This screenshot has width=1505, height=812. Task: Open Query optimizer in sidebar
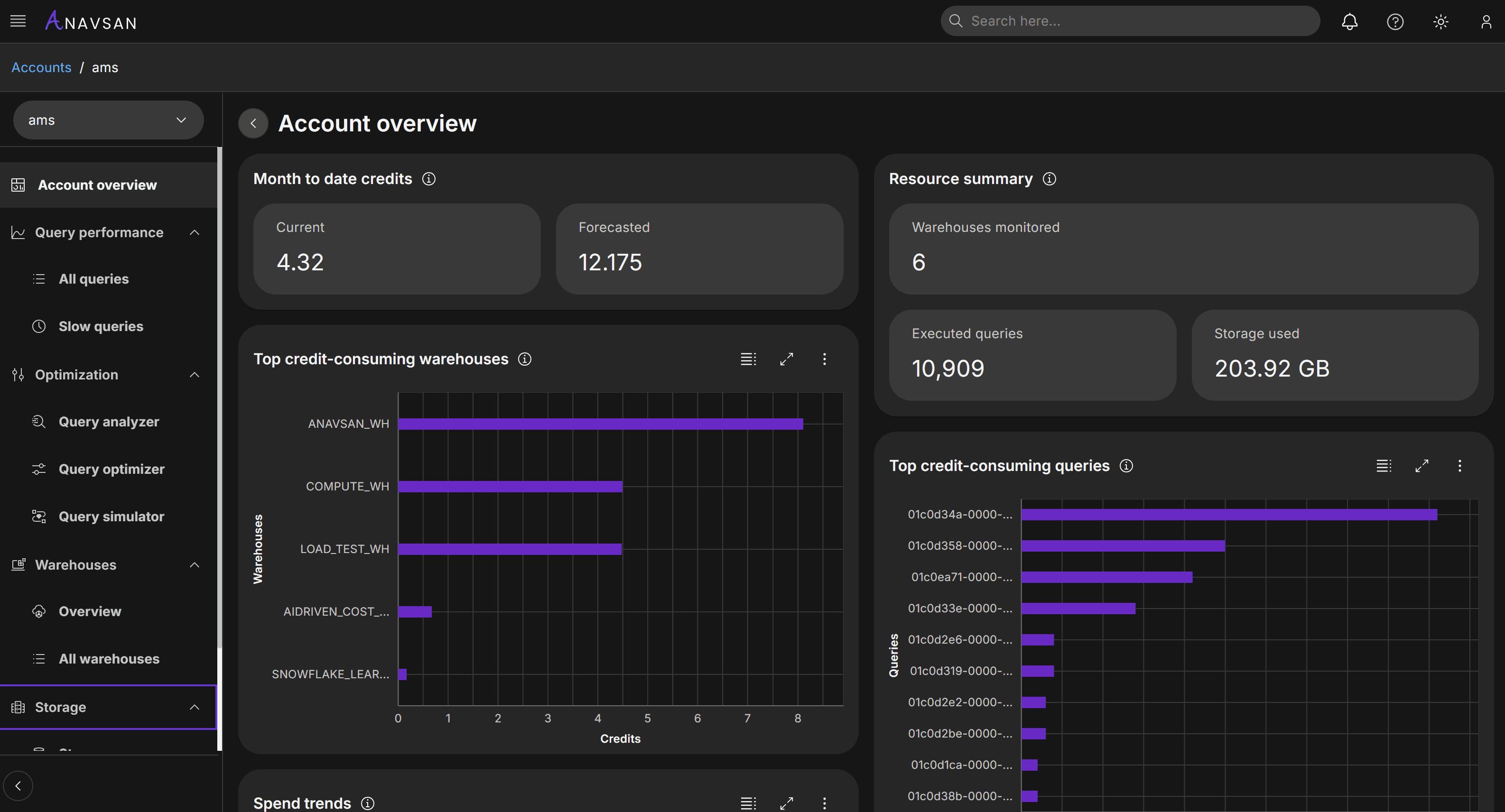[x=111, y=469]
